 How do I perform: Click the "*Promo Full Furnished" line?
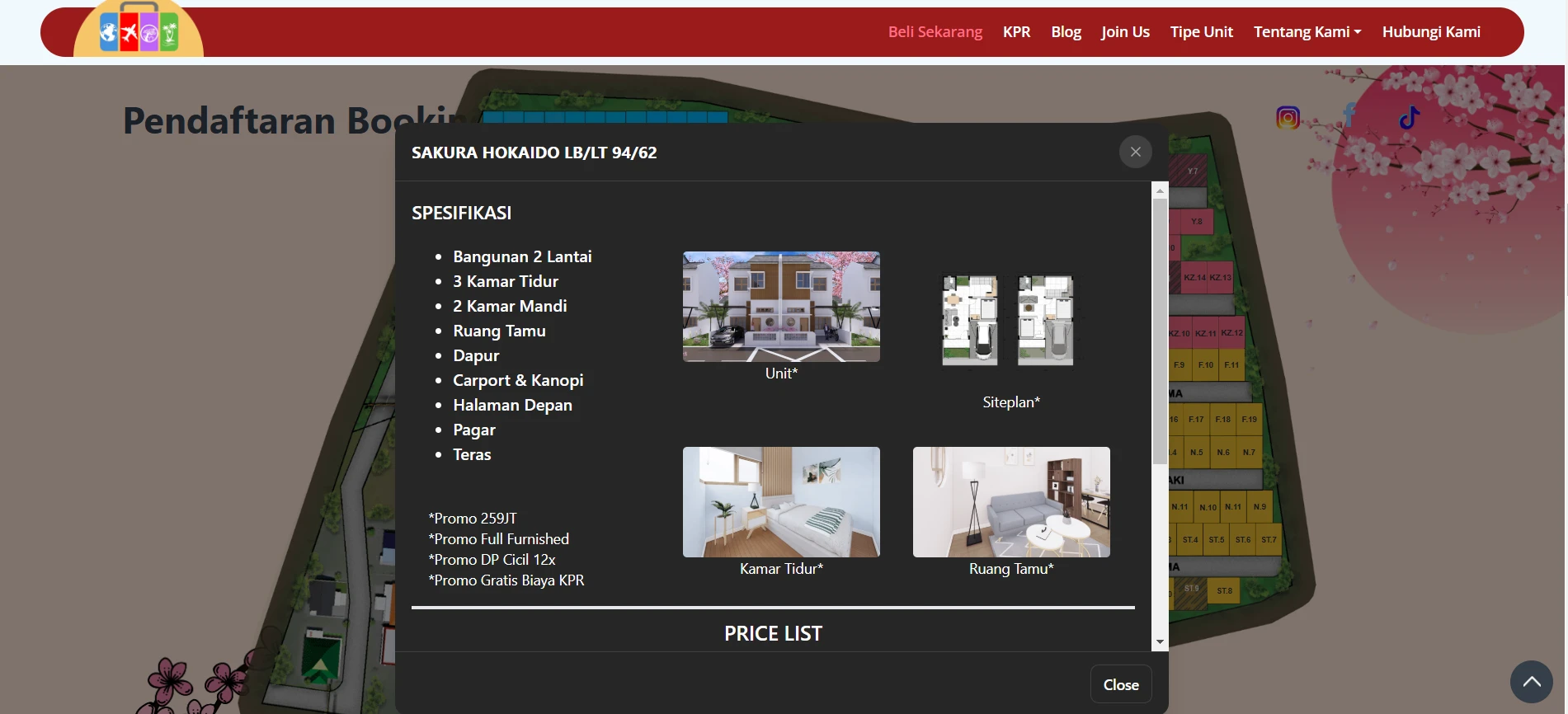pyautogui.click(x=499, y=538)
